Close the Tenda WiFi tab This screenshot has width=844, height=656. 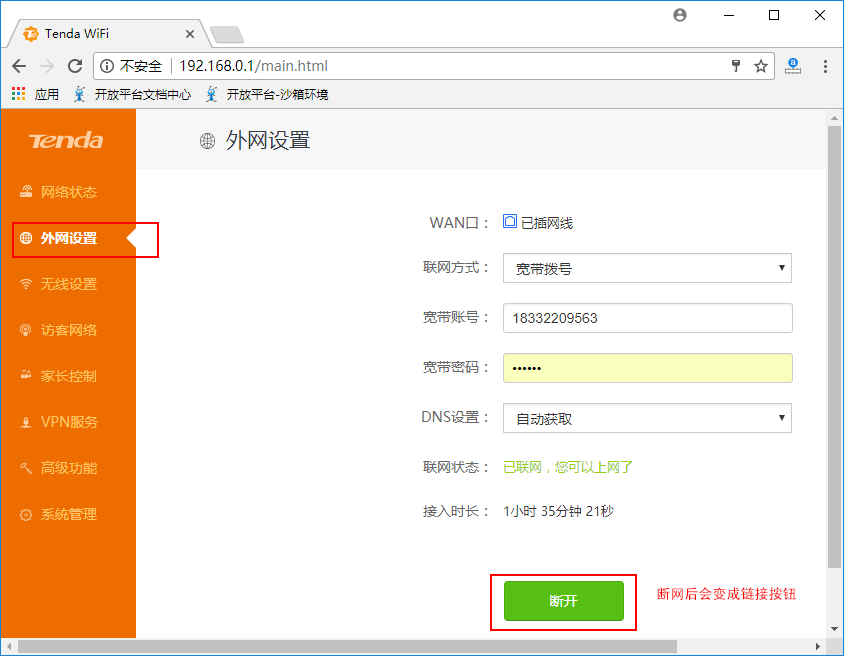click(x=189, y=34)
